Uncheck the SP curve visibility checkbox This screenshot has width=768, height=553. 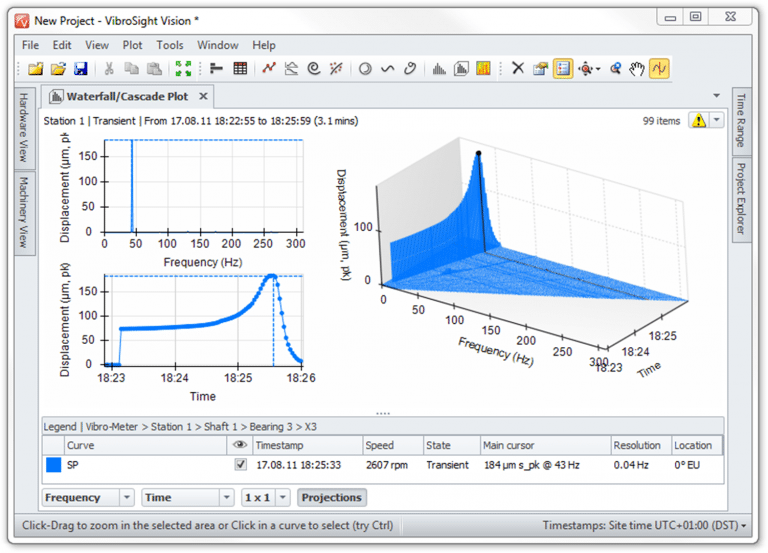point(240,465)
